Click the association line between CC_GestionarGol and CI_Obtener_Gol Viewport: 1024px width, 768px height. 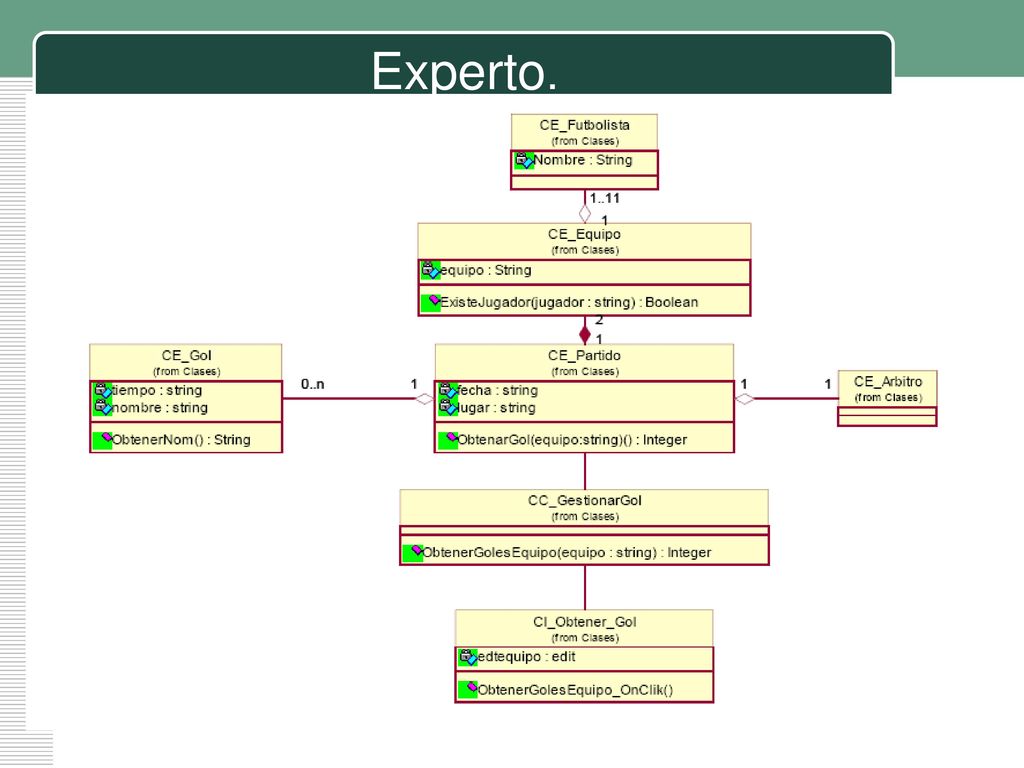pos(584,587)
